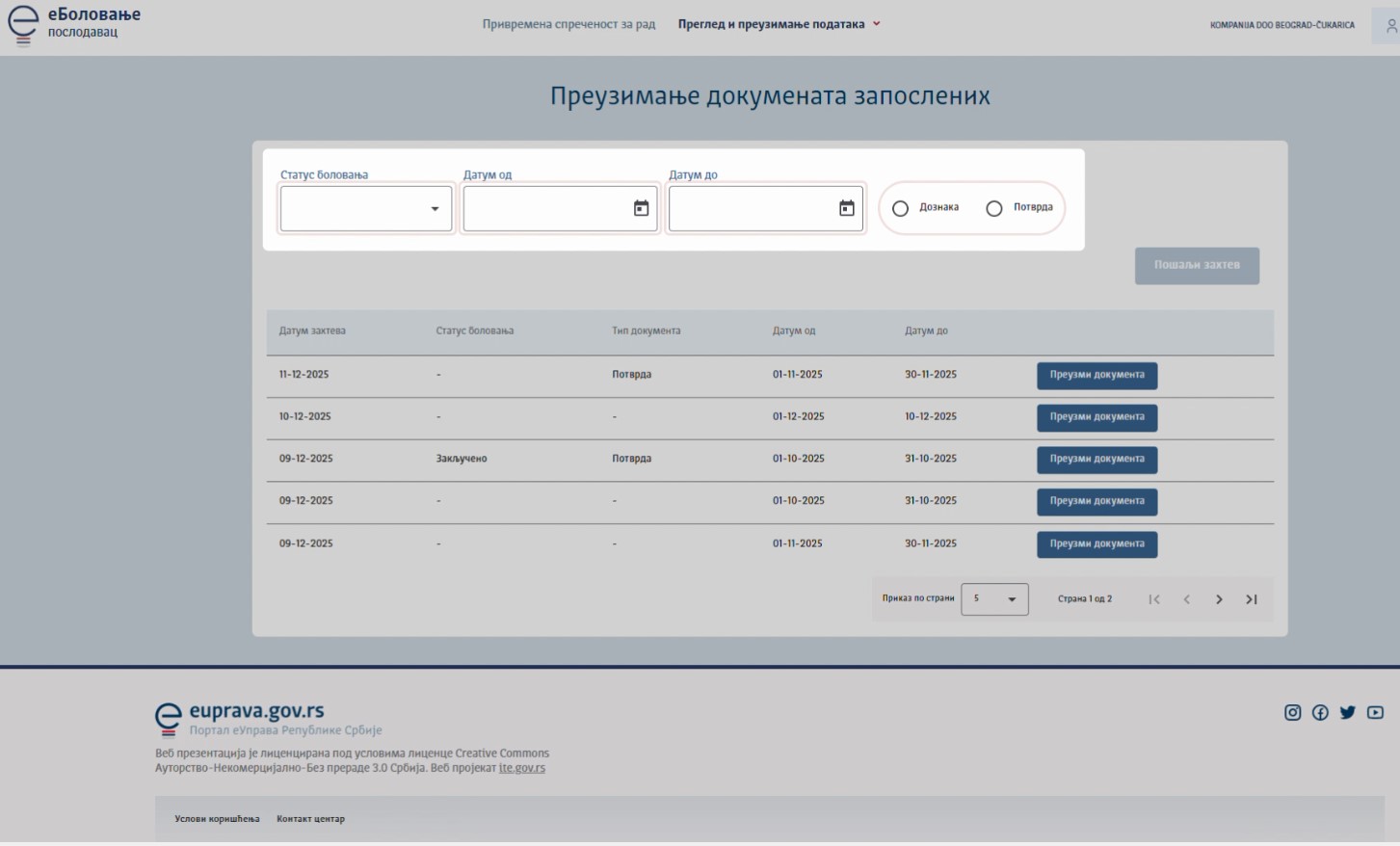
Task: Expand the 'Статус боловања' dropdown
Action: [x=366, y=208]
